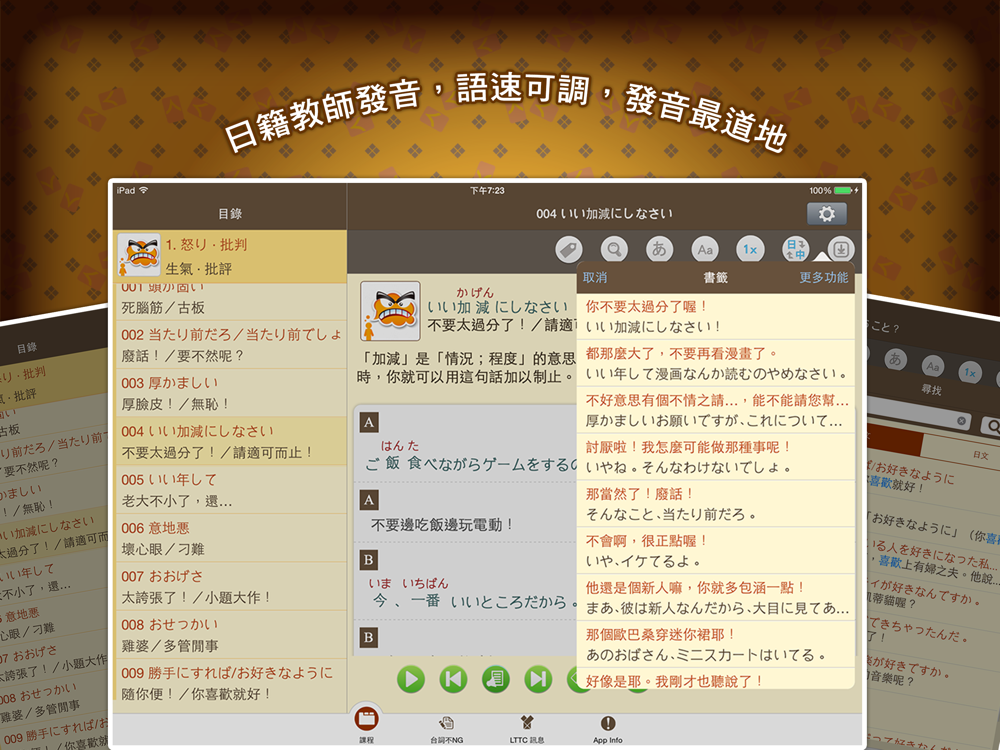Tap the tag label icon
1000x750 pixels.
click(x=568, y=249)
